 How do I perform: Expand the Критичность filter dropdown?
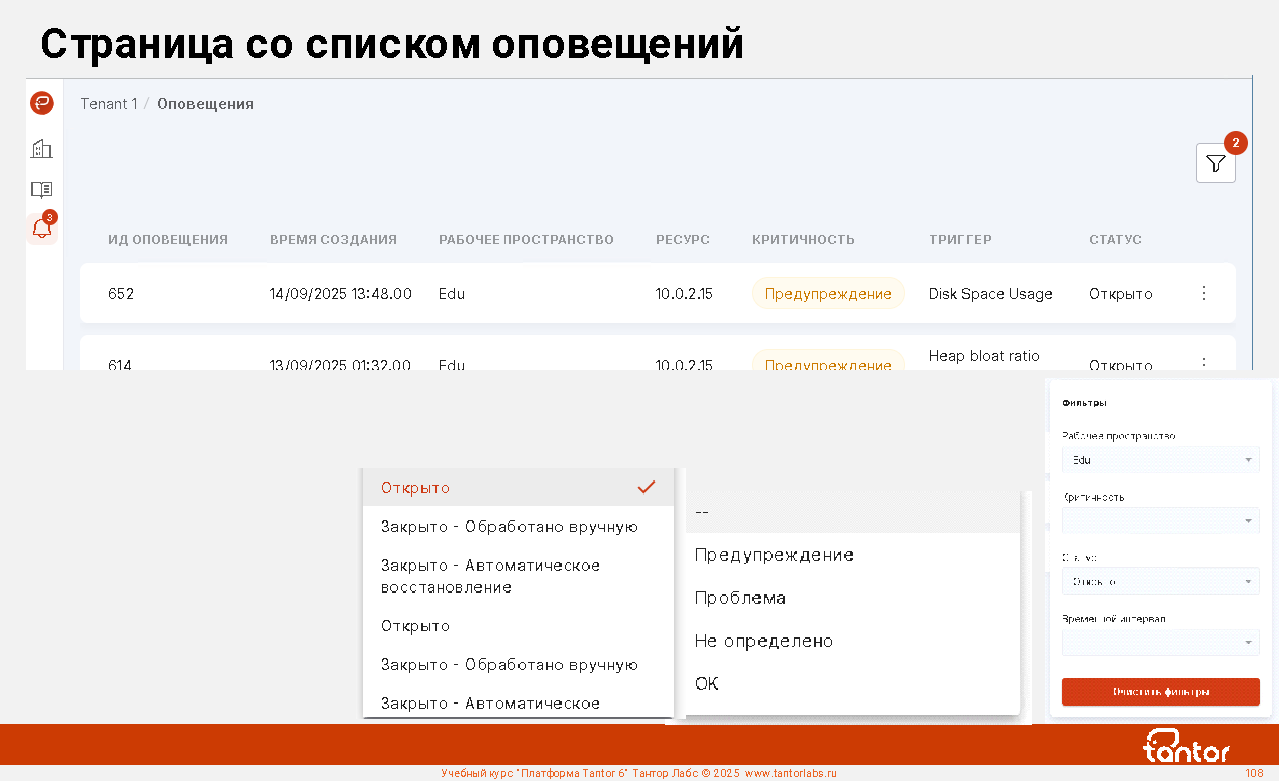[x=1160, y=520]
